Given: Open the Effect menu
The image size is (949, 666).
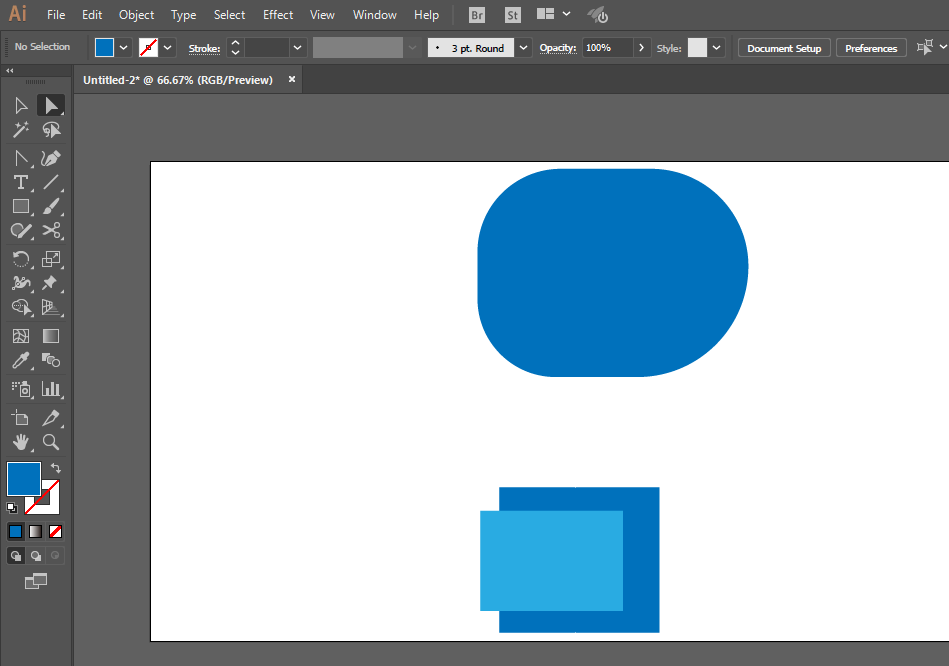Looking at the screenshot, I should point(278,15).
